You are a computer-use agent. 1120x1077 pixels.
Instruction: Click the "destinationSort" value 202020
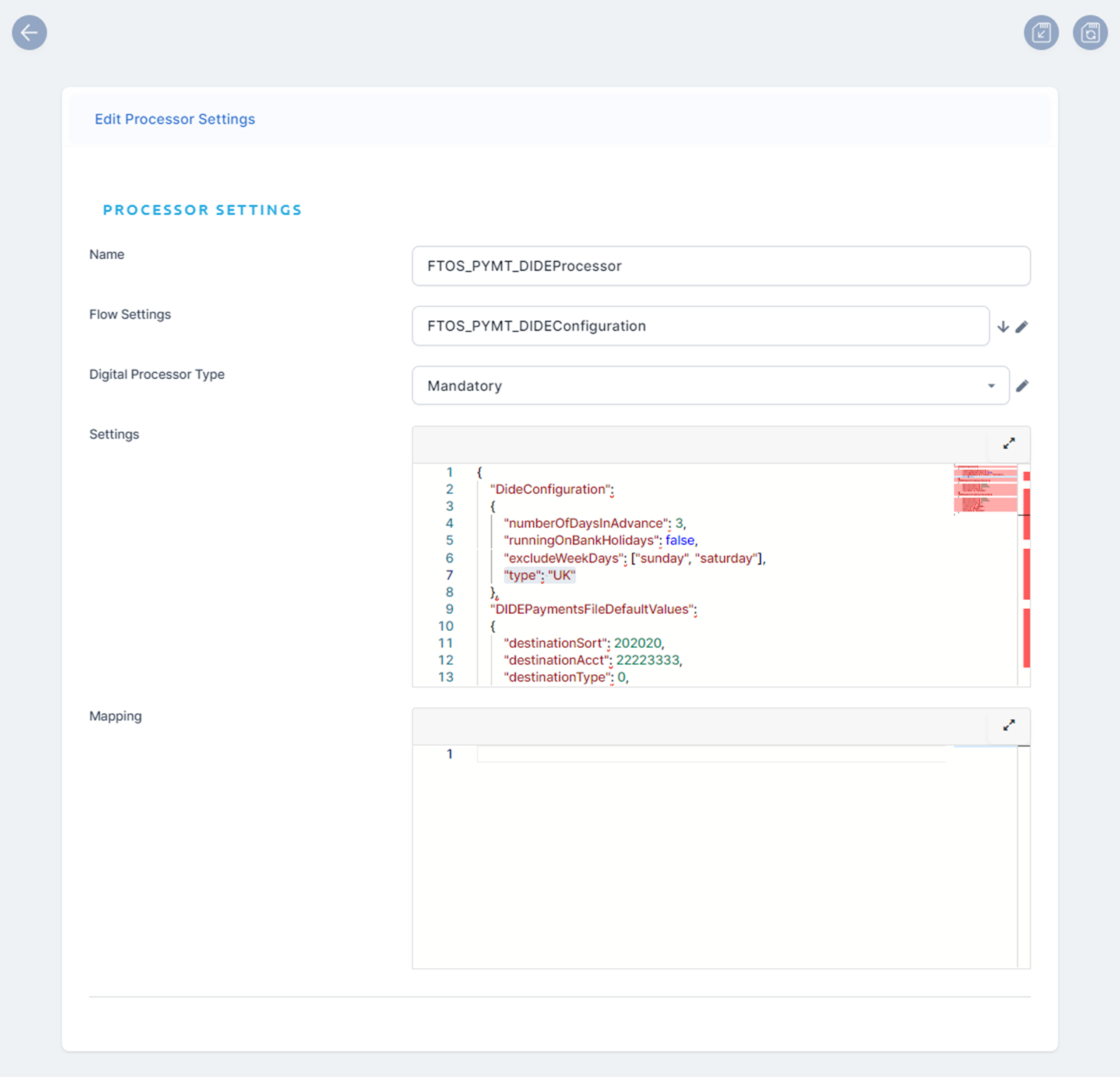(x=638, y=643)
